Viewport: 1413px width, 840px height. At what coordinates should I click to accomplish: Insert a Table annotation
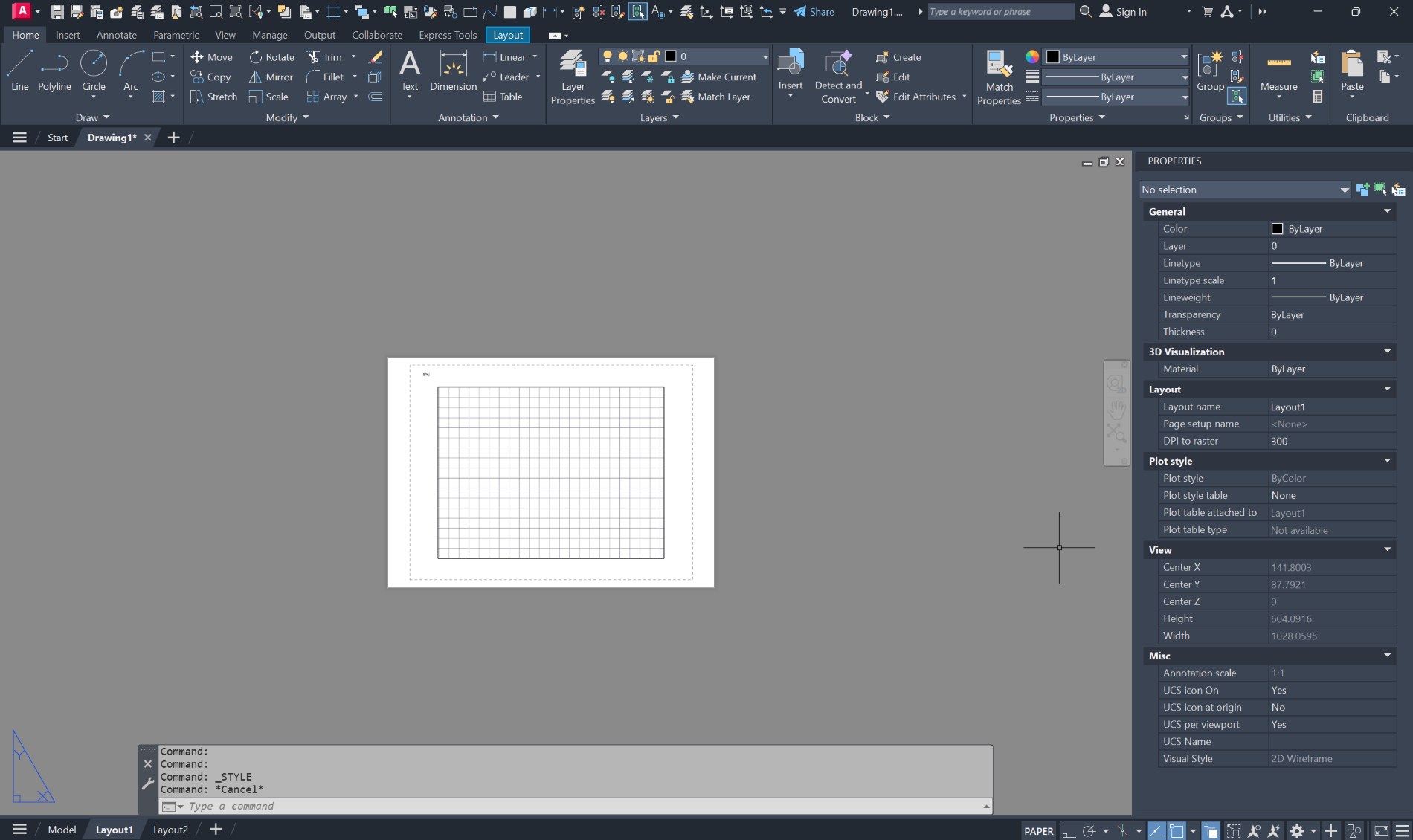pos(503,97)
